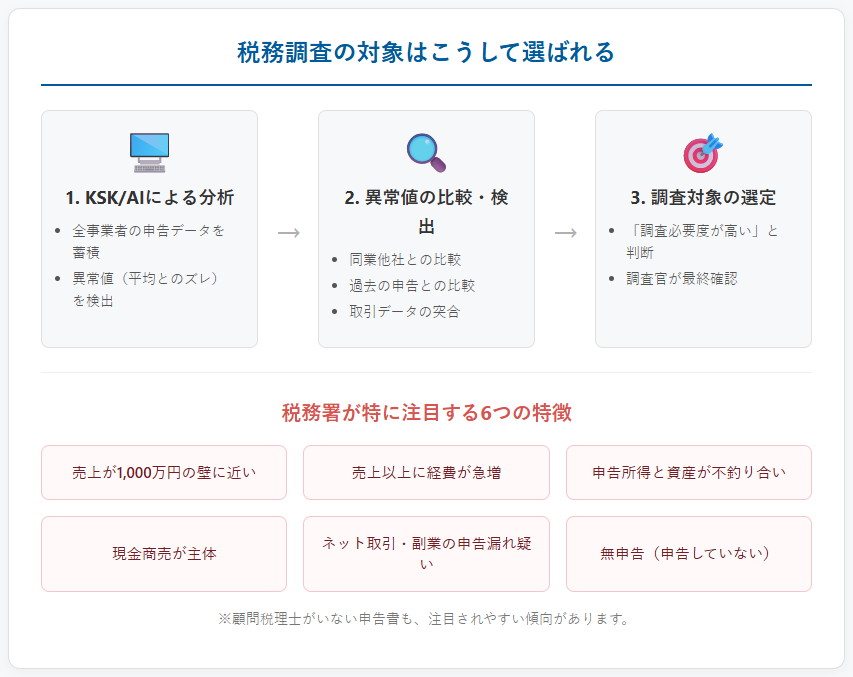Select the 無申告（申告していない） card
Screen dimensions: 853x677
pos(688,553)
